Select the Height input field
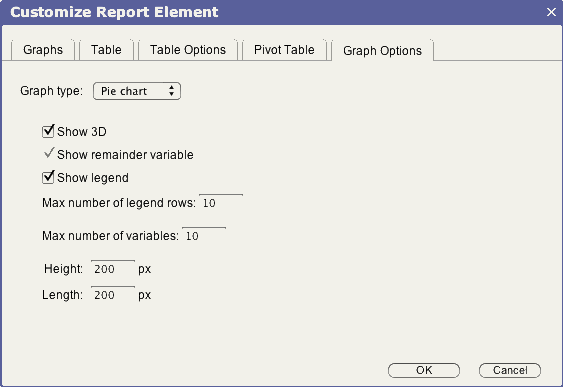This screenshot has width=563, height=387. pyautogui.click(x=113, y=269)
